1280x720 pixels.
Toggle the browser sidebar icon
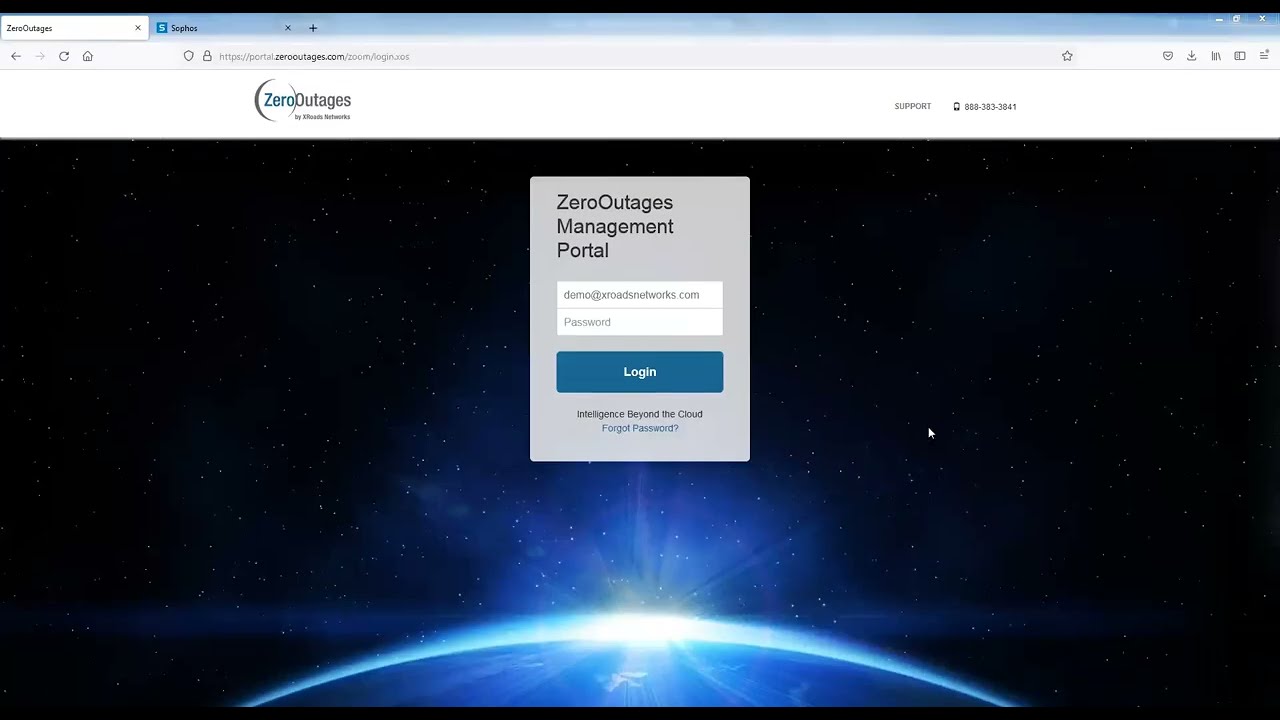coord(1240,56)
